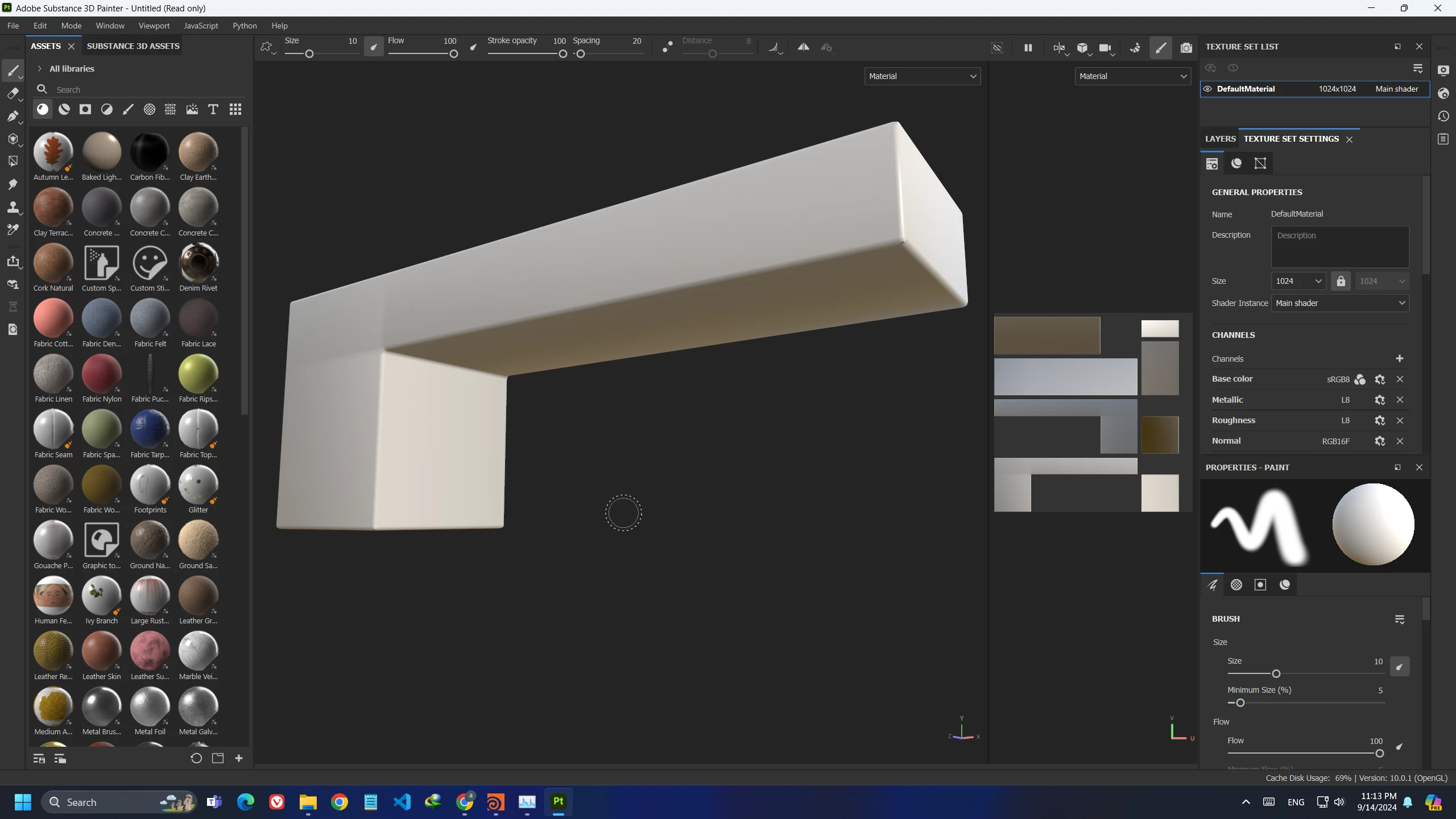Open the Shader Instance Main shader dropdown
The image size is (1456, 819).
pyautogui.click(x=1339, y=303)
